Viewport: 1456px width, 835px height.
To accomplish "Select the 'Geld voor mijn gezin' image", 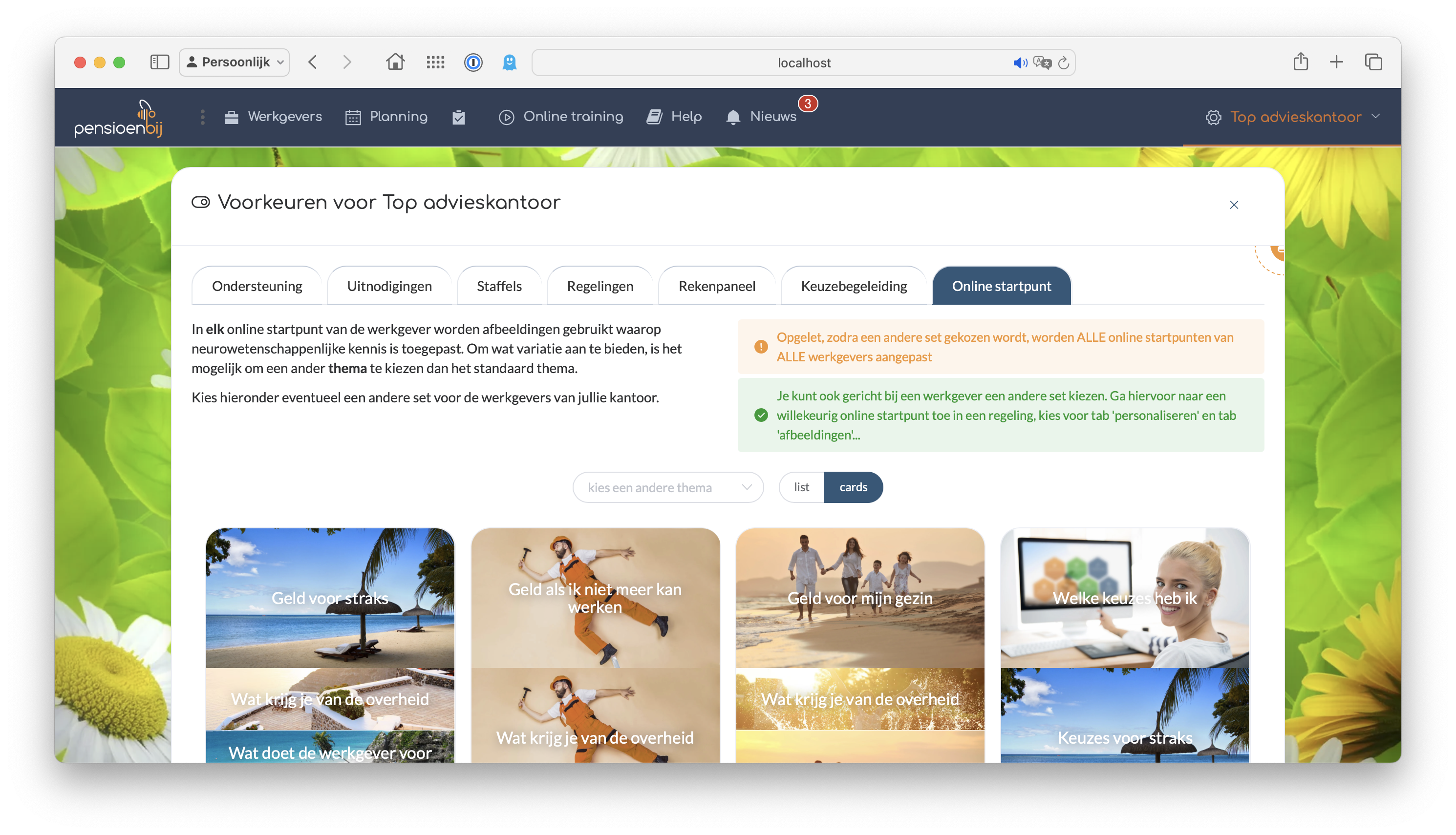I will [x=860, y=598].
